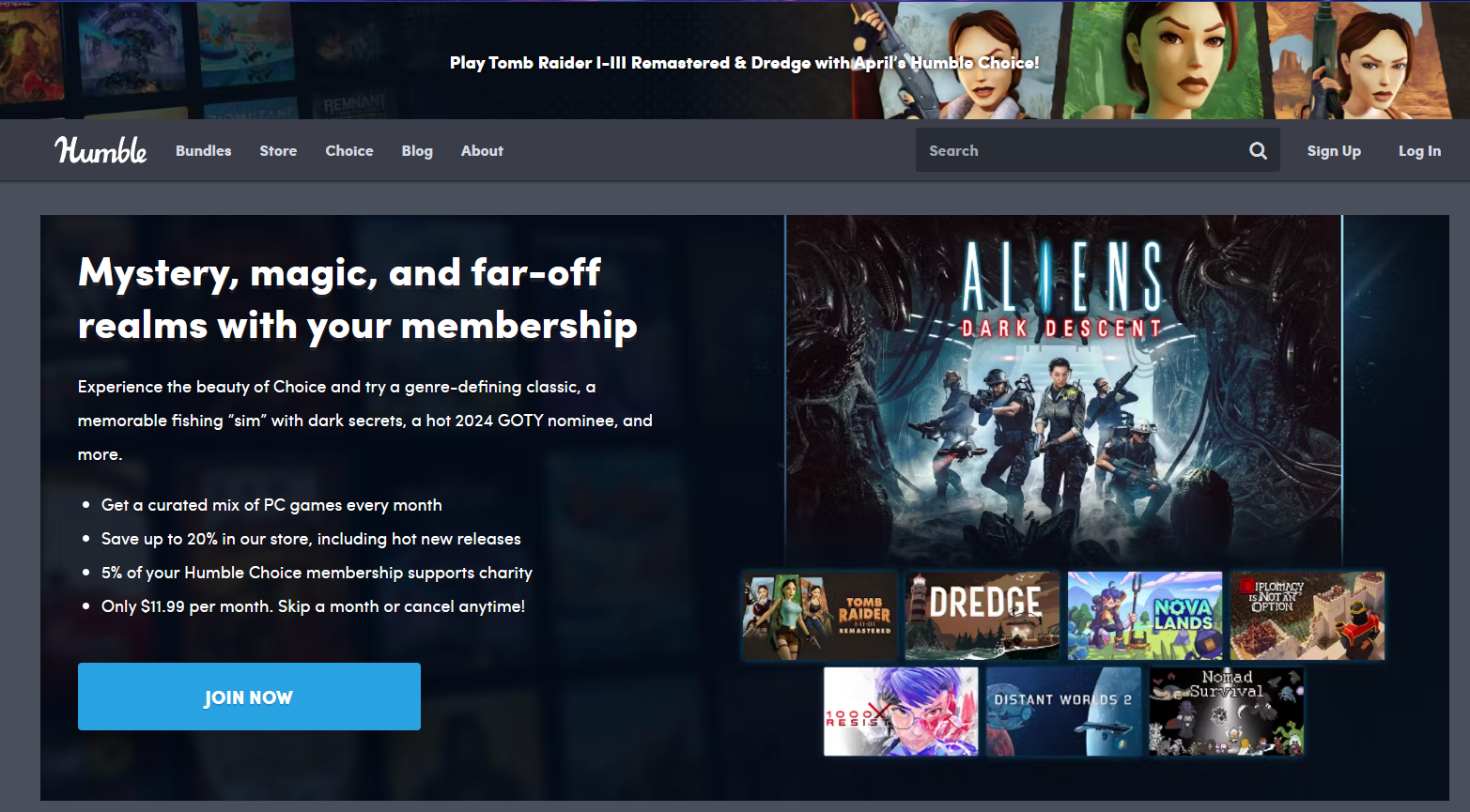Click 'Save up to 20% in our store' text

point(311,539)
